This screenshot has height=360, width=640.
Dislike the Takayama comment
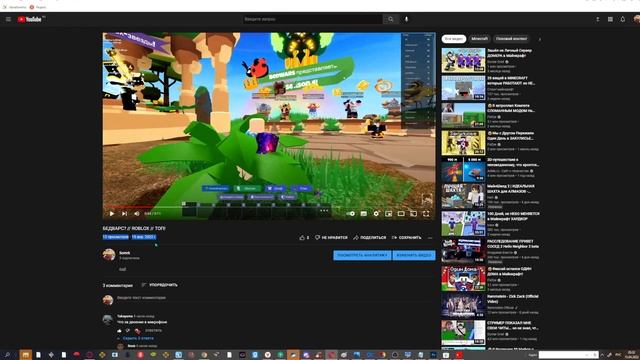click(128, 331)
